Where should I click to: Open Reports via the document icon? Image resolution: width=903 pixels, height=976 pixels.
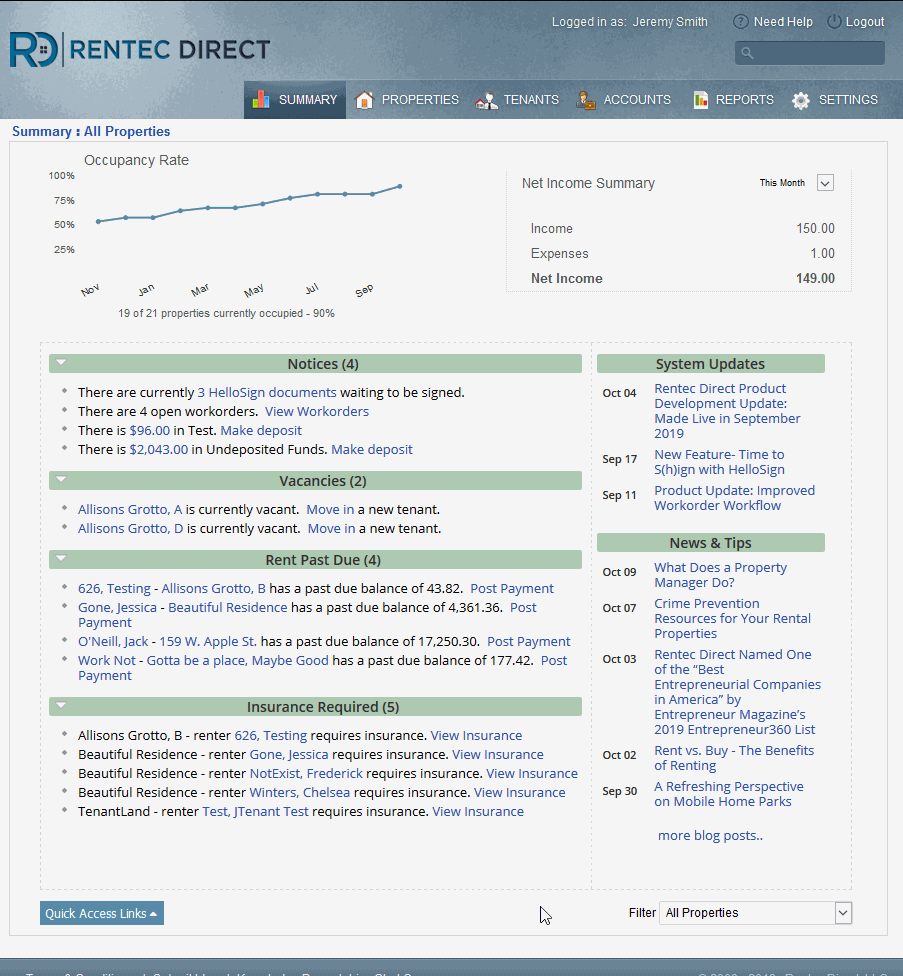coord(700,100)
